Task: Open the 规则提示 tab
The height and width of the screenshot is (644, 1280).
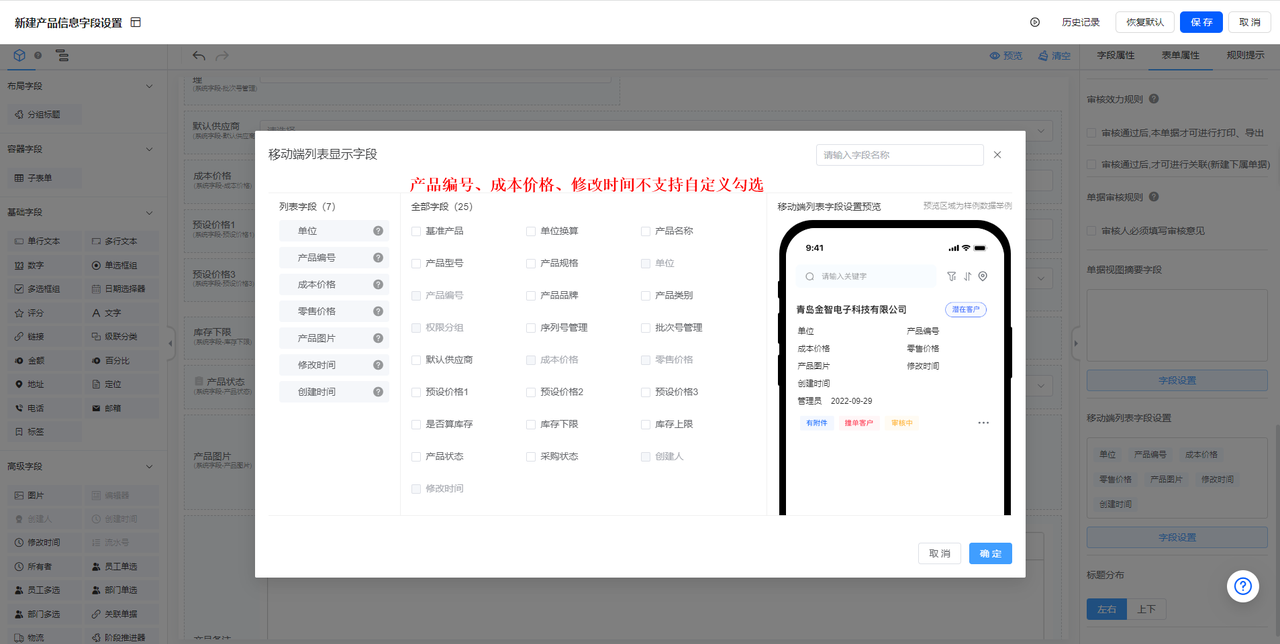Action: pos(1245,55)
